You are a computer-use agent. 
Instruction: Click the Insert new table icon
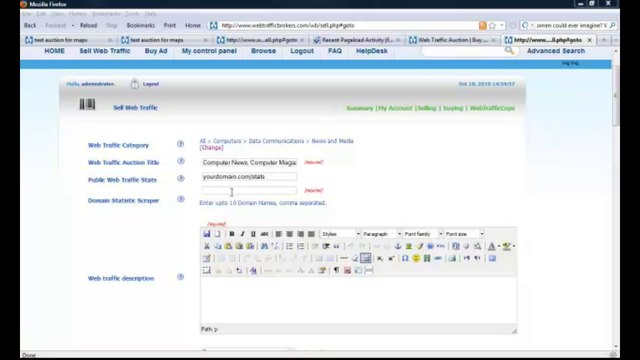[207, 258]
